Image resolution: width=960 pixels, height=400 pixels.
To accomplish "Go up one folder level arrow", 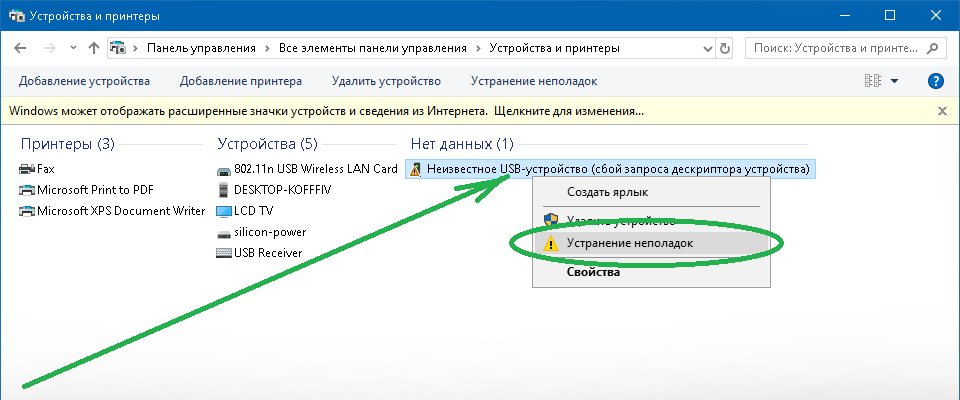I will pyautogui.click(x=94, y=48).
